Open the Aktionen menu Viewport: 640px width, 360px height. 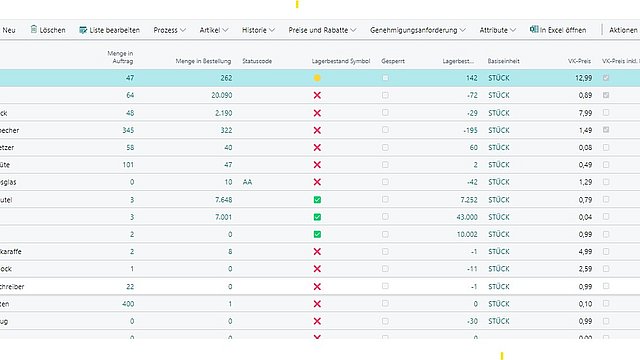(x=623, y=30)
